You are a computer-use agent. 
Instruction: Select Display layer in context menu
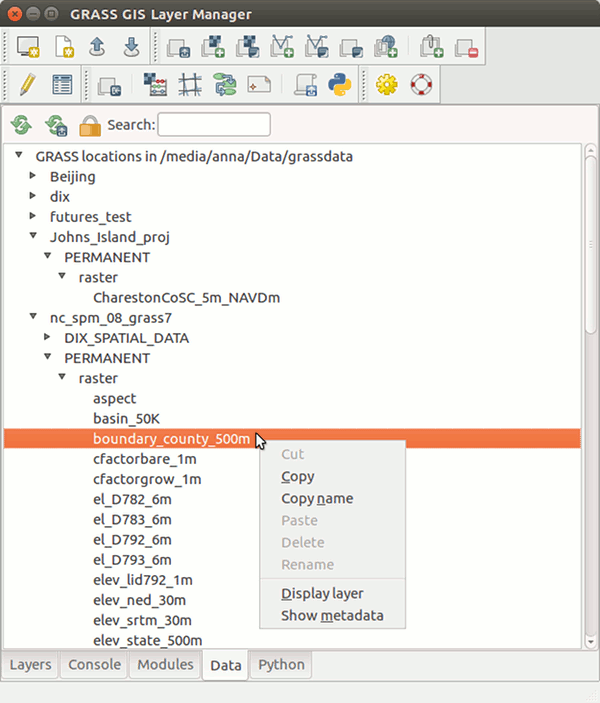point(322,593)
